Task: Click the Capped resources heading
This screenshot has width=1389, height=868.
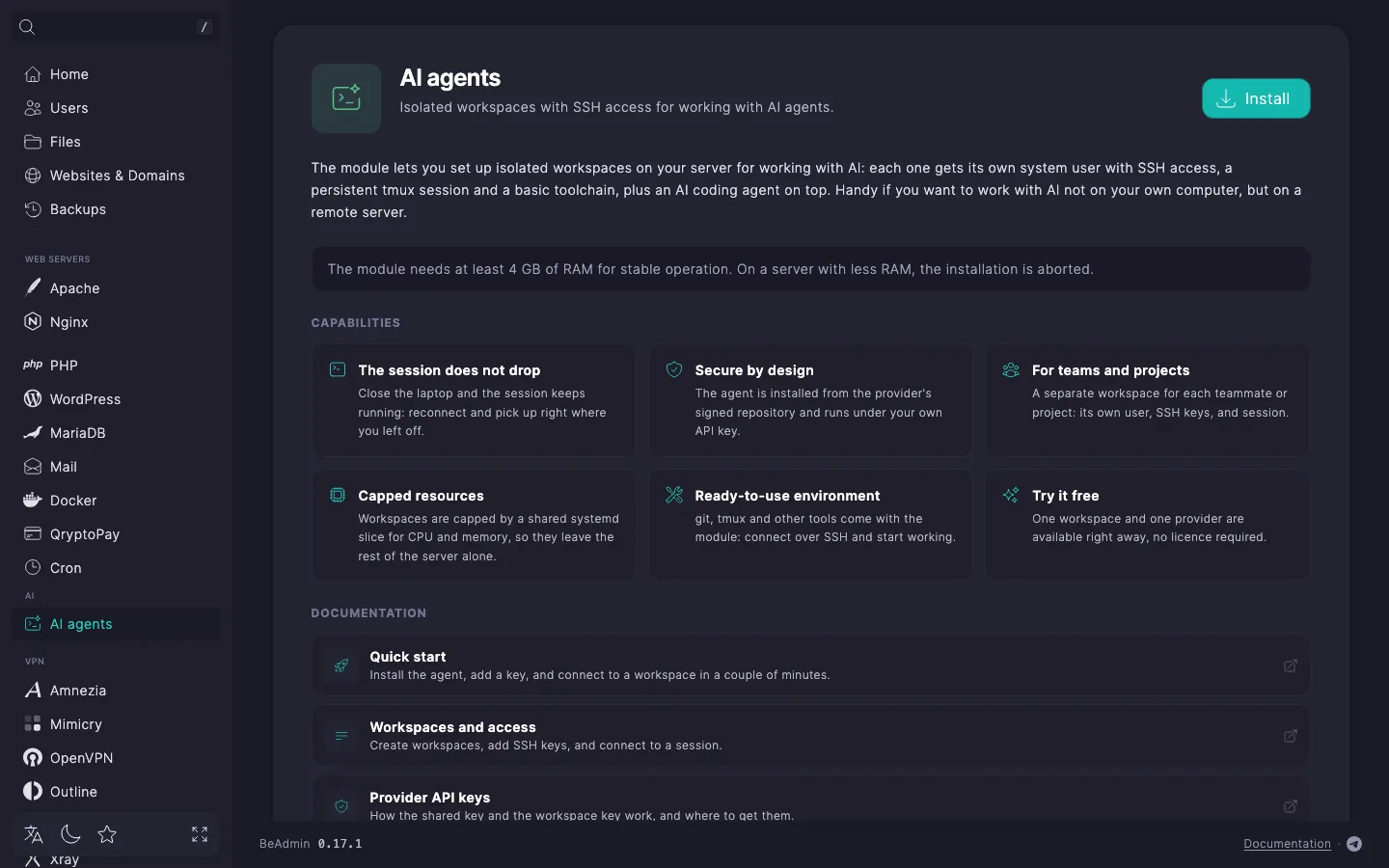Action: pyautogui.click(x=421, y=496)
